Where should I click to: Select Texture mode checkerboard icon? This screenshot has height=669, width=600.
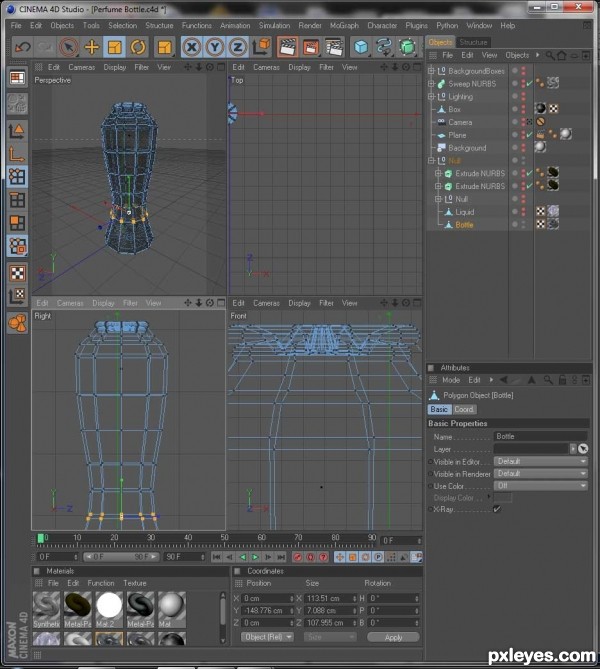[17, 273]
